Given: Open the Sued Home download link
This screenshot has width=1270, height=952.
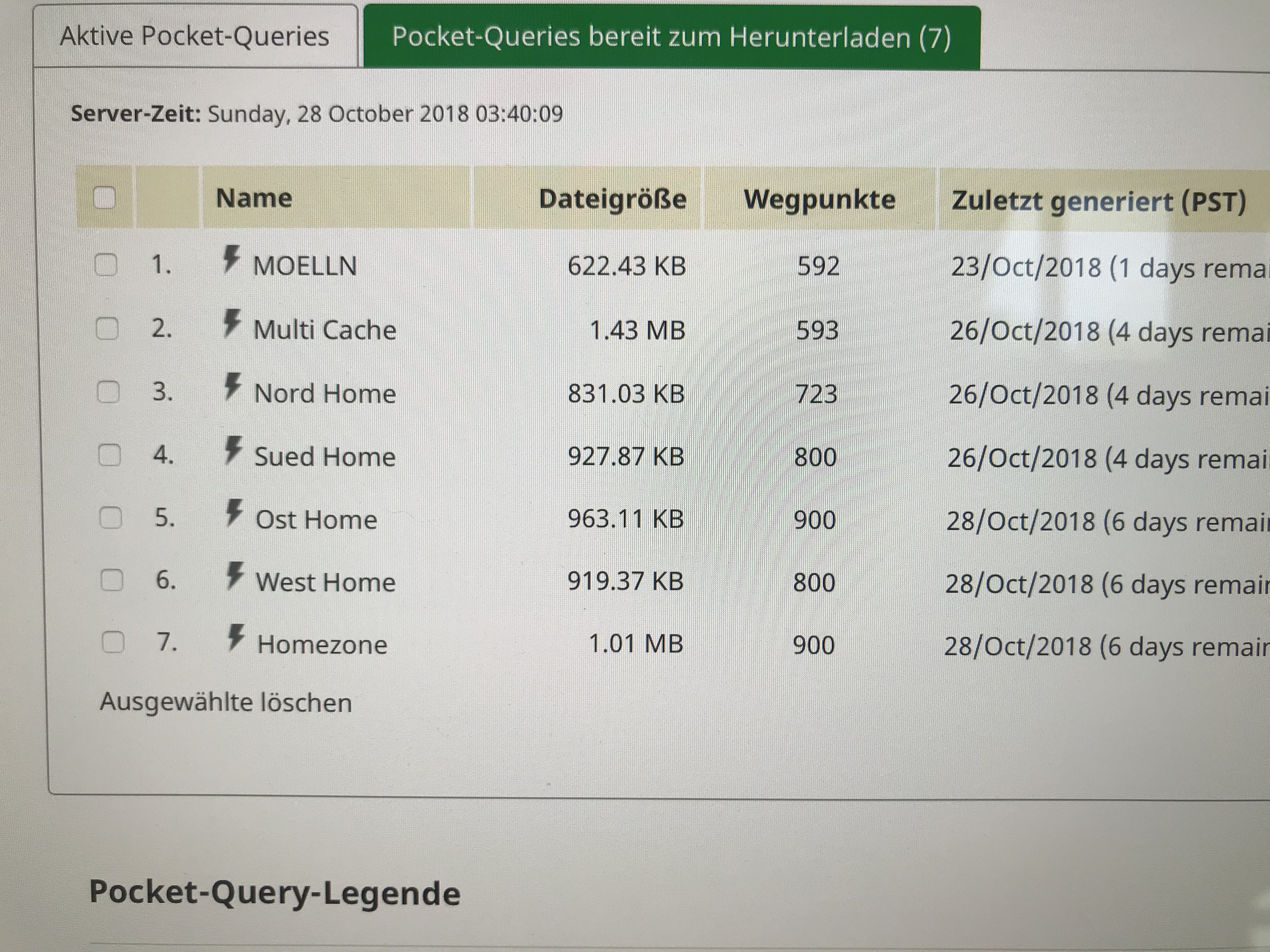Looking at the screenshot, I should 325,457.
